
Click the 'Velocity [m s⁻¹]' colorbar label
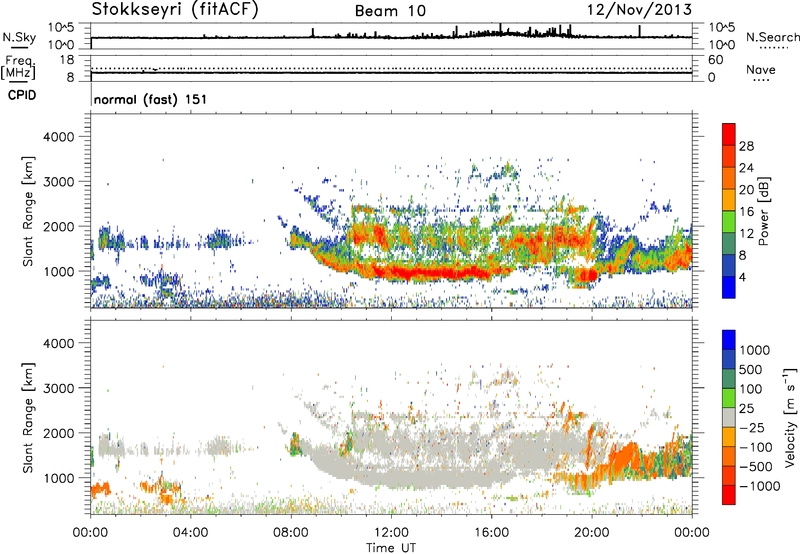(790, 418)
